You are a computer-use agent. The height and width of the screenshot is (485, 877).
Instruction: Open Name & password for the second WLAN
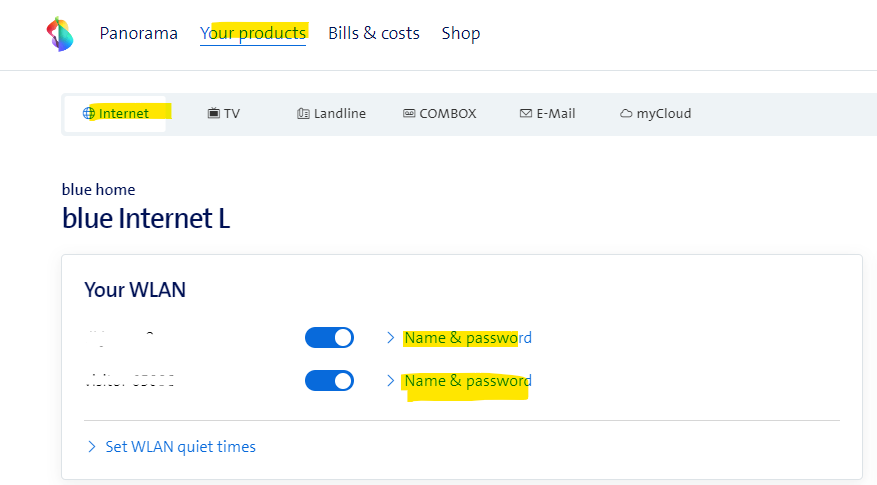[x=467, y=381]
